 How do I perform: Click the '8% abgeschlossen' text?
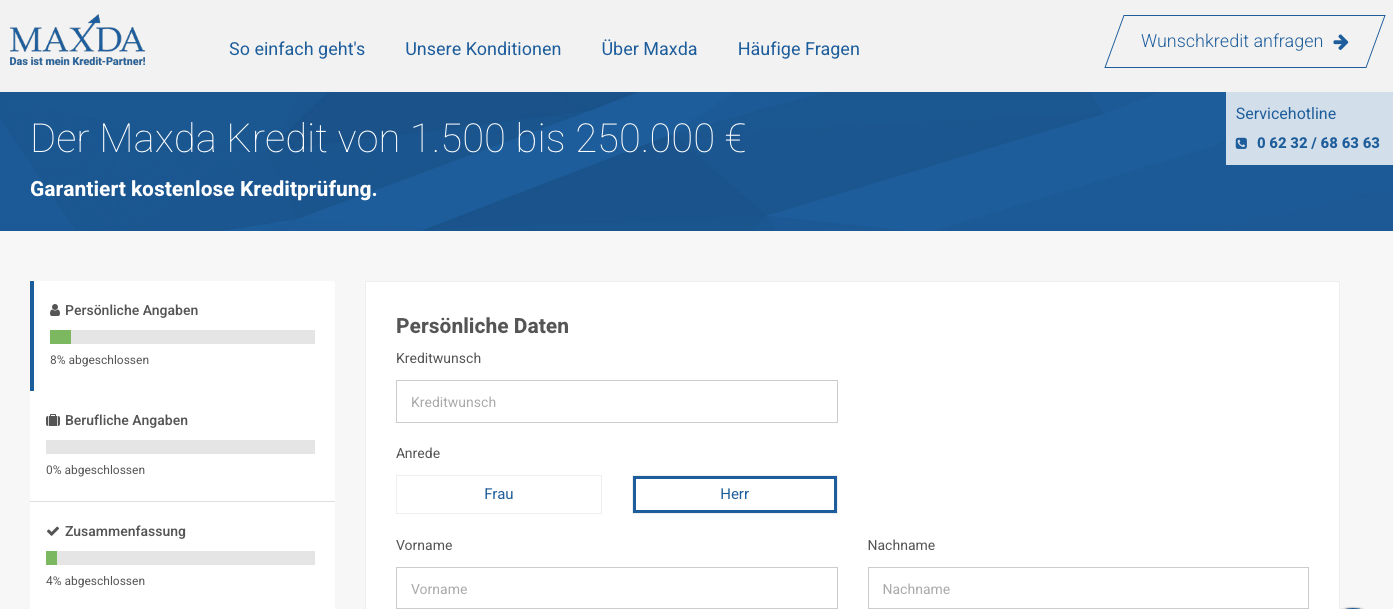(x=99, y=360)
